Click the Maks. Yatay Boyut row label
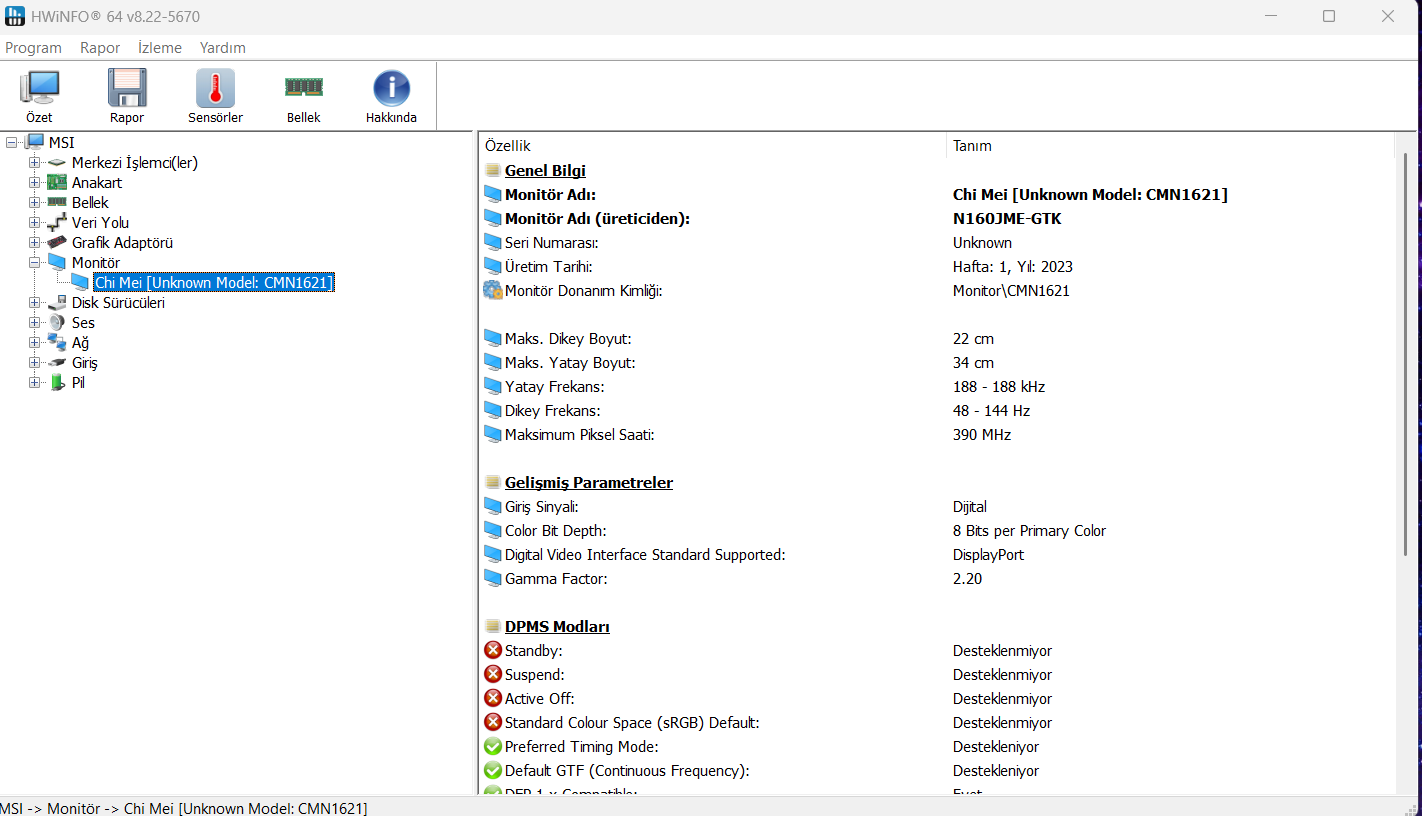Viewport: 1422px width, 816px height. click(x=570, y=363)
